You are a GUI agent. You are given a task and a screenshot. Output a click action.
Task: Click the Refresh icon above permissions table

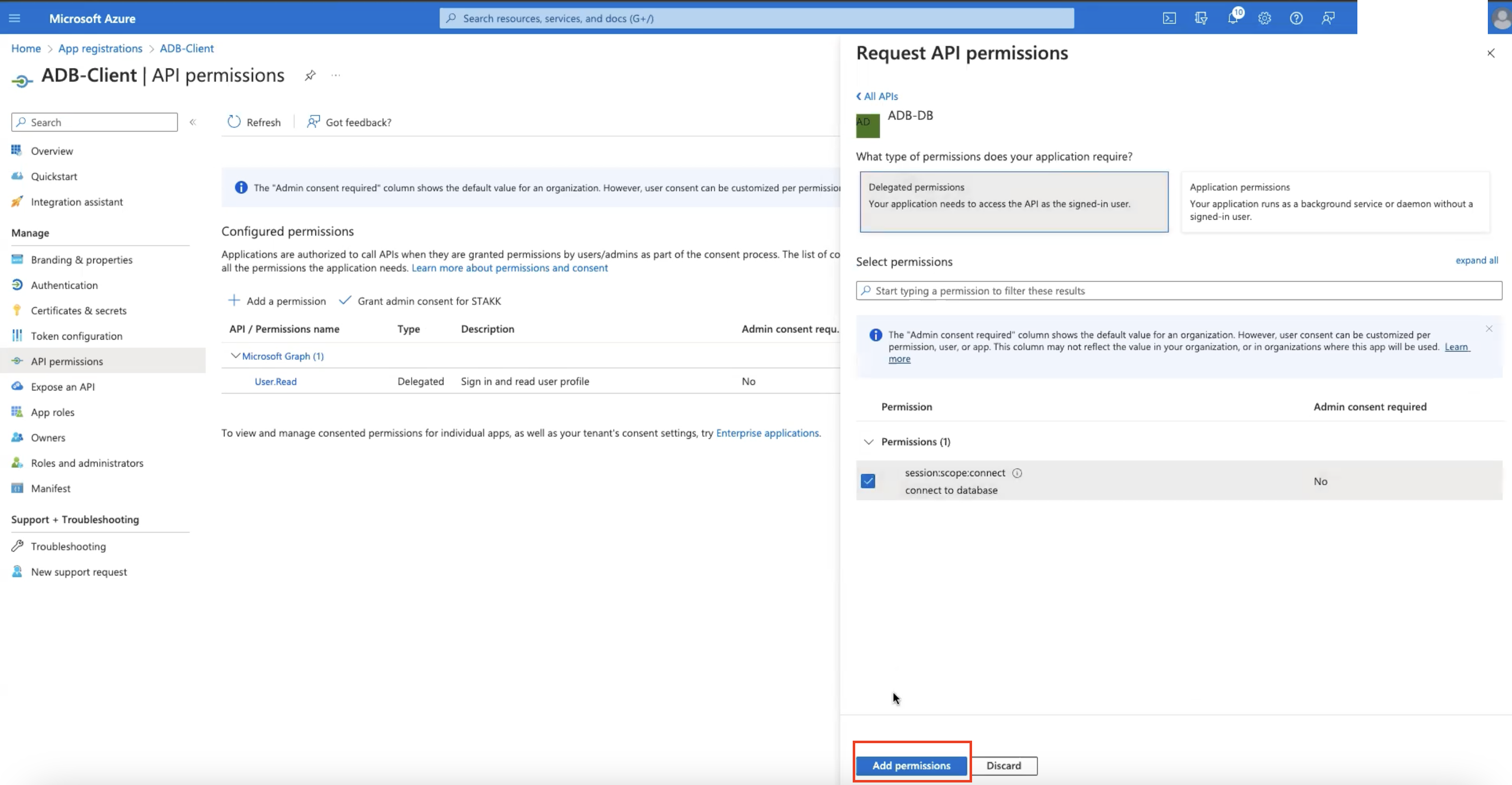pos(234,121)
